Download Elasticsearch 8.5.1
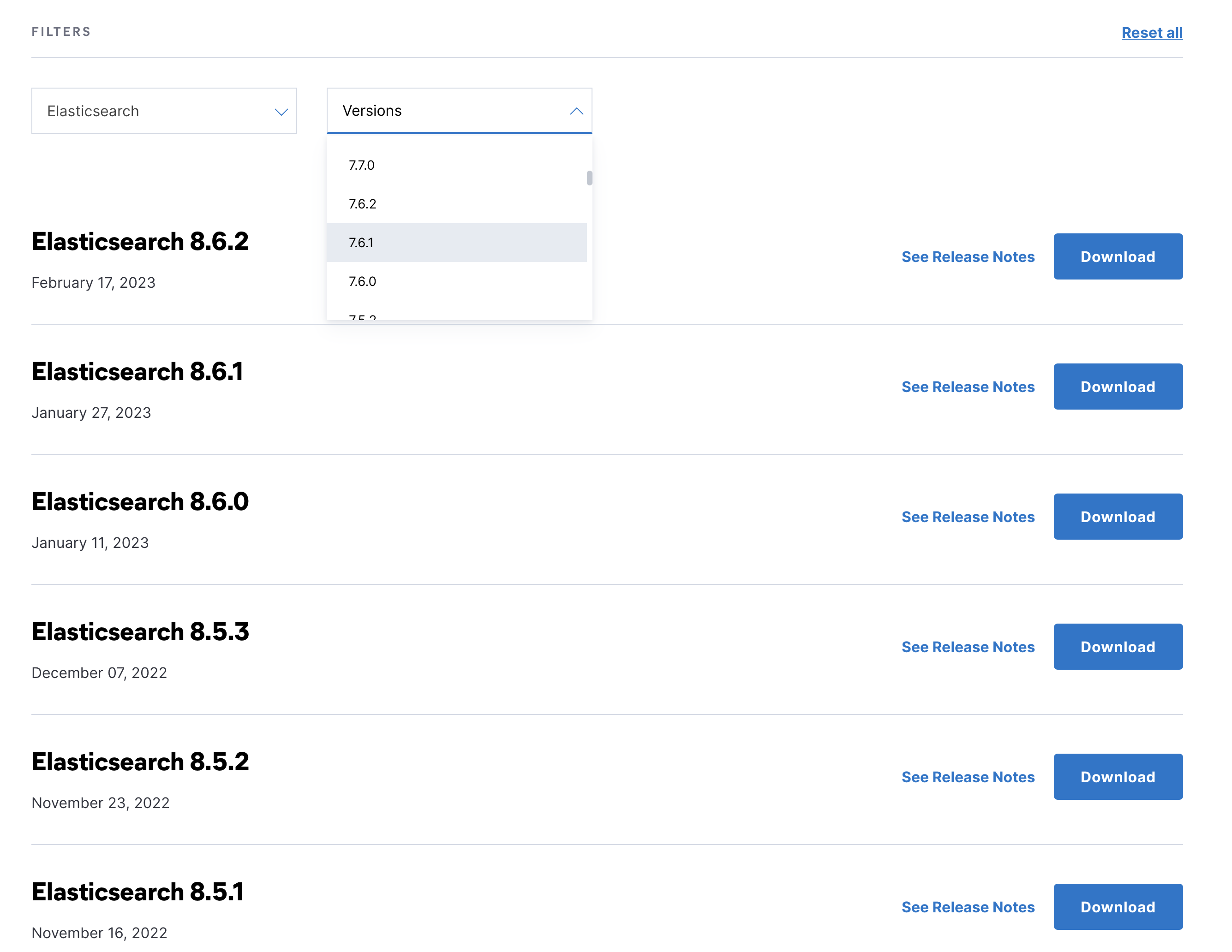The height and width of the screenshot is (952, 1232). pos(1118,907)
